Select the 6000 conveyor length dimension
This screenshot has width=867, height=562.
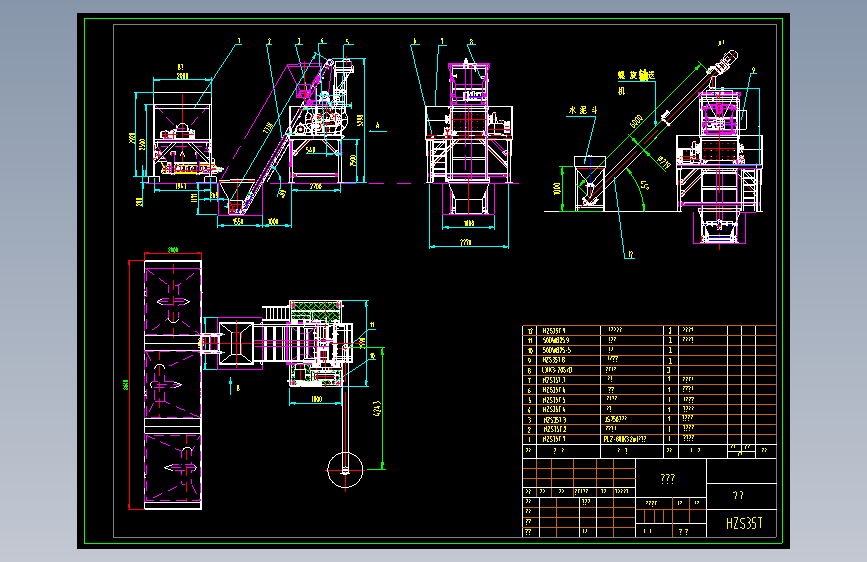pyautogui.click(x=636, y=121)
